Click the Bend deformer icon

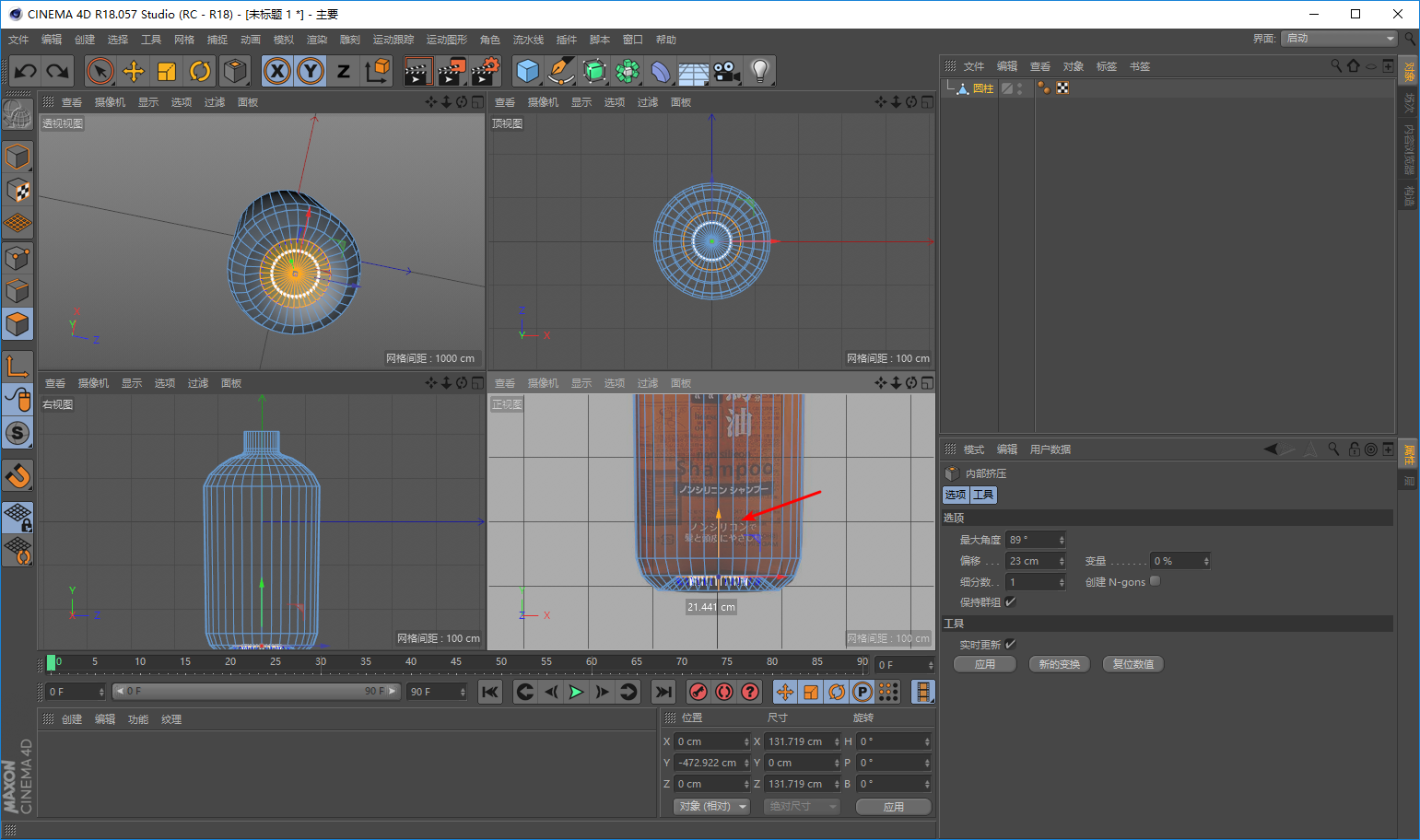tap(661, 71)
